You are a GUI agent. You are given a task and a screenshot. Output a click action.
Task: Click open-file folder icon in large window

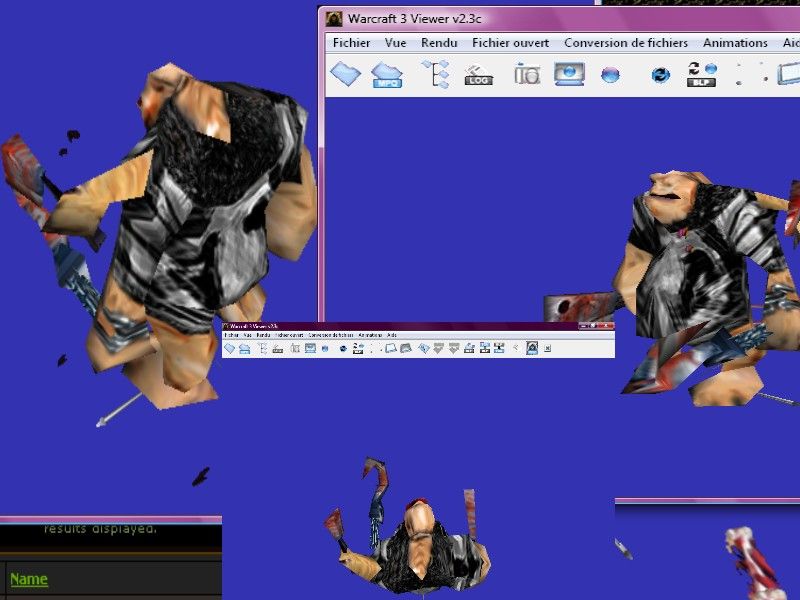click(345, 74)
